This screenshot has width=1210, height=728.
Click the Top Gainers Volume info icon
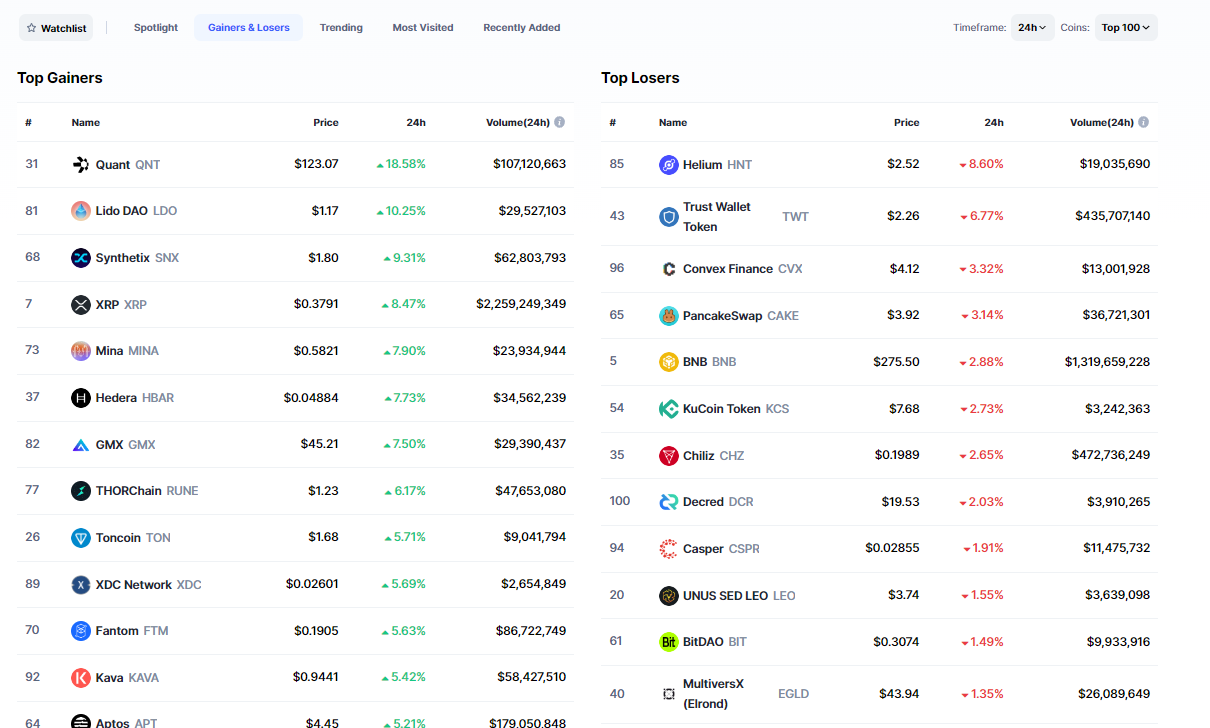click(559, 122)
